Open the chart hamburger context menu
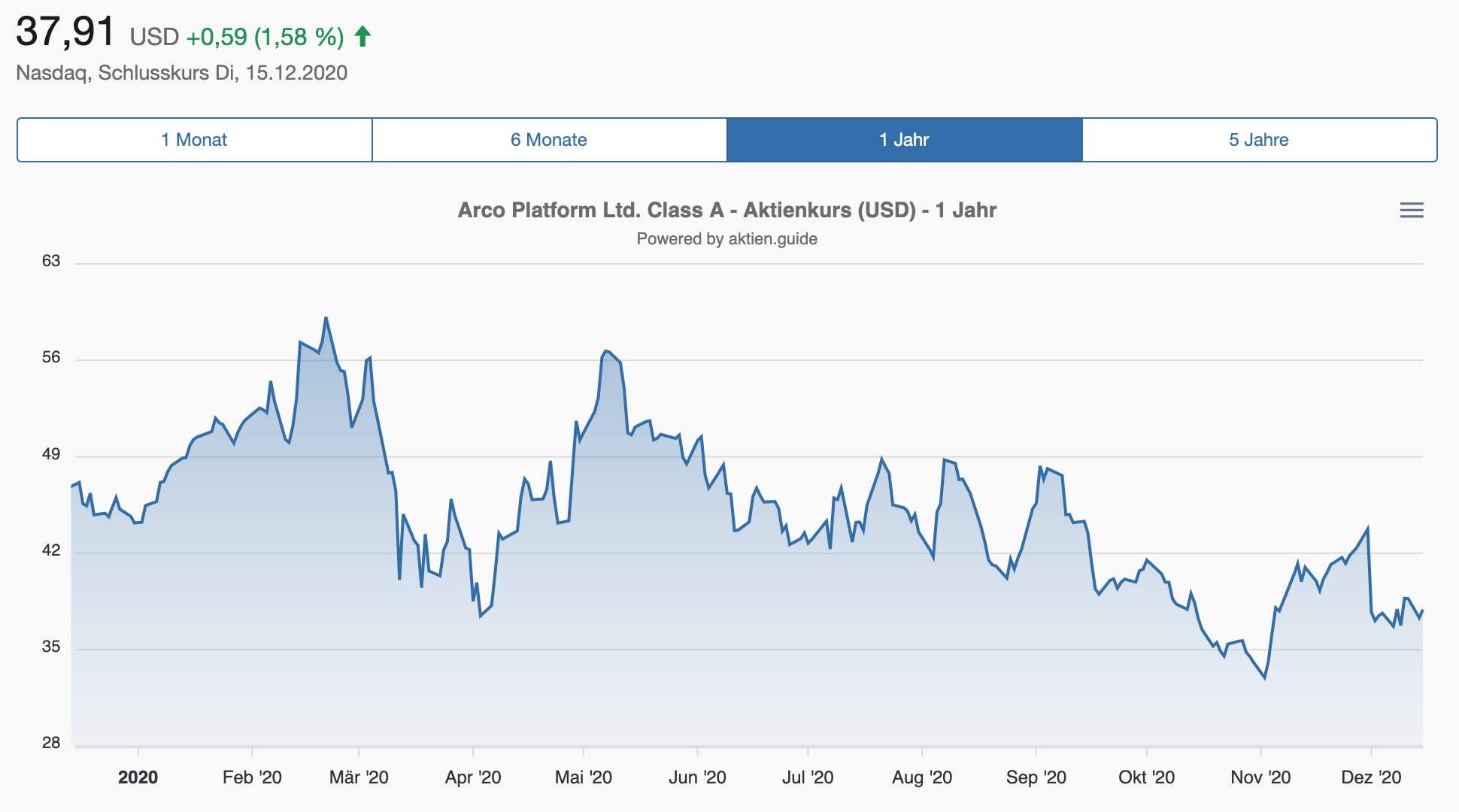 click(1412, 211)
